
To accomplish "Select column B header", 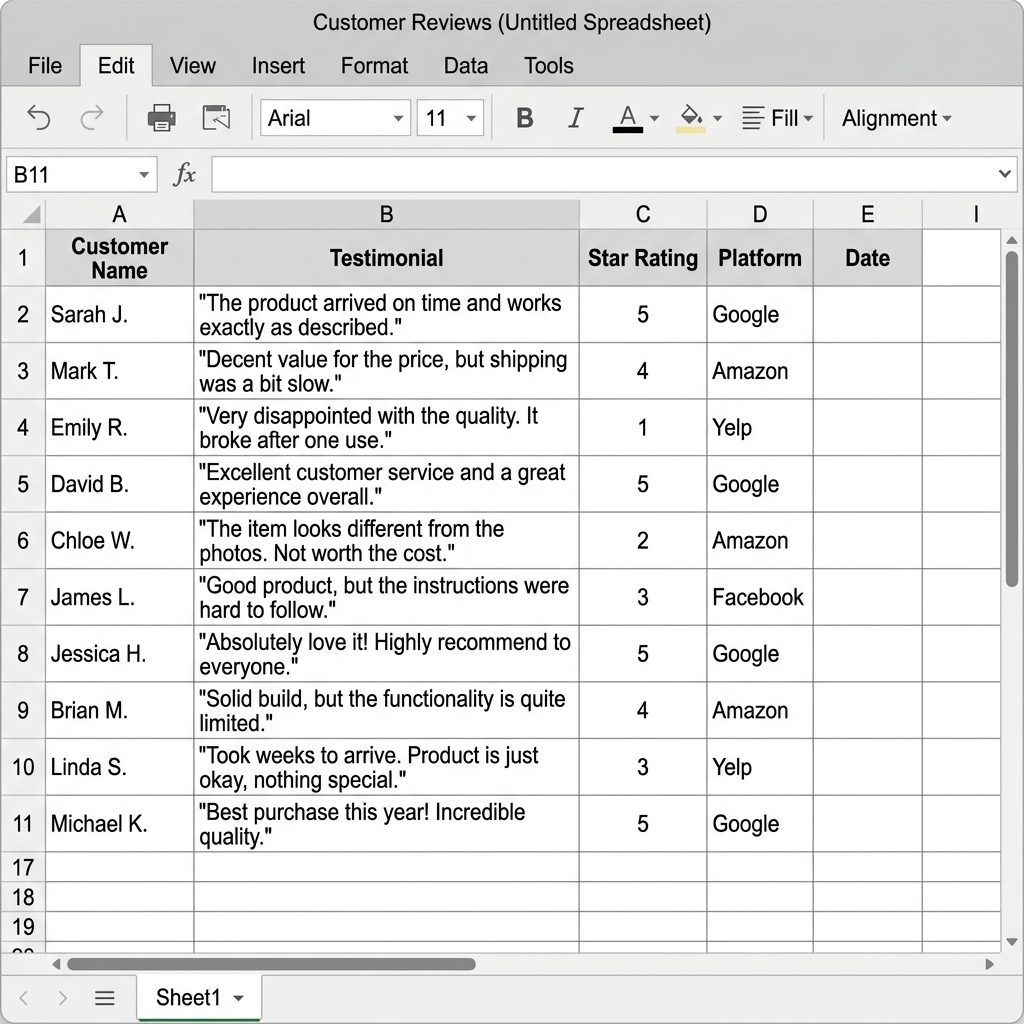I will pos(387,214).
